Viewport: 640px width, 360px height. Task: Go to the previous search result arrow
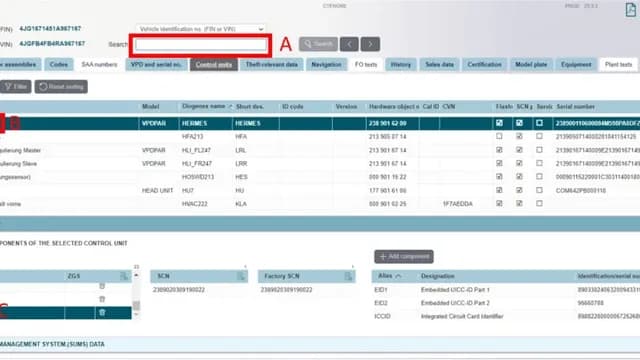click(349, 44)
